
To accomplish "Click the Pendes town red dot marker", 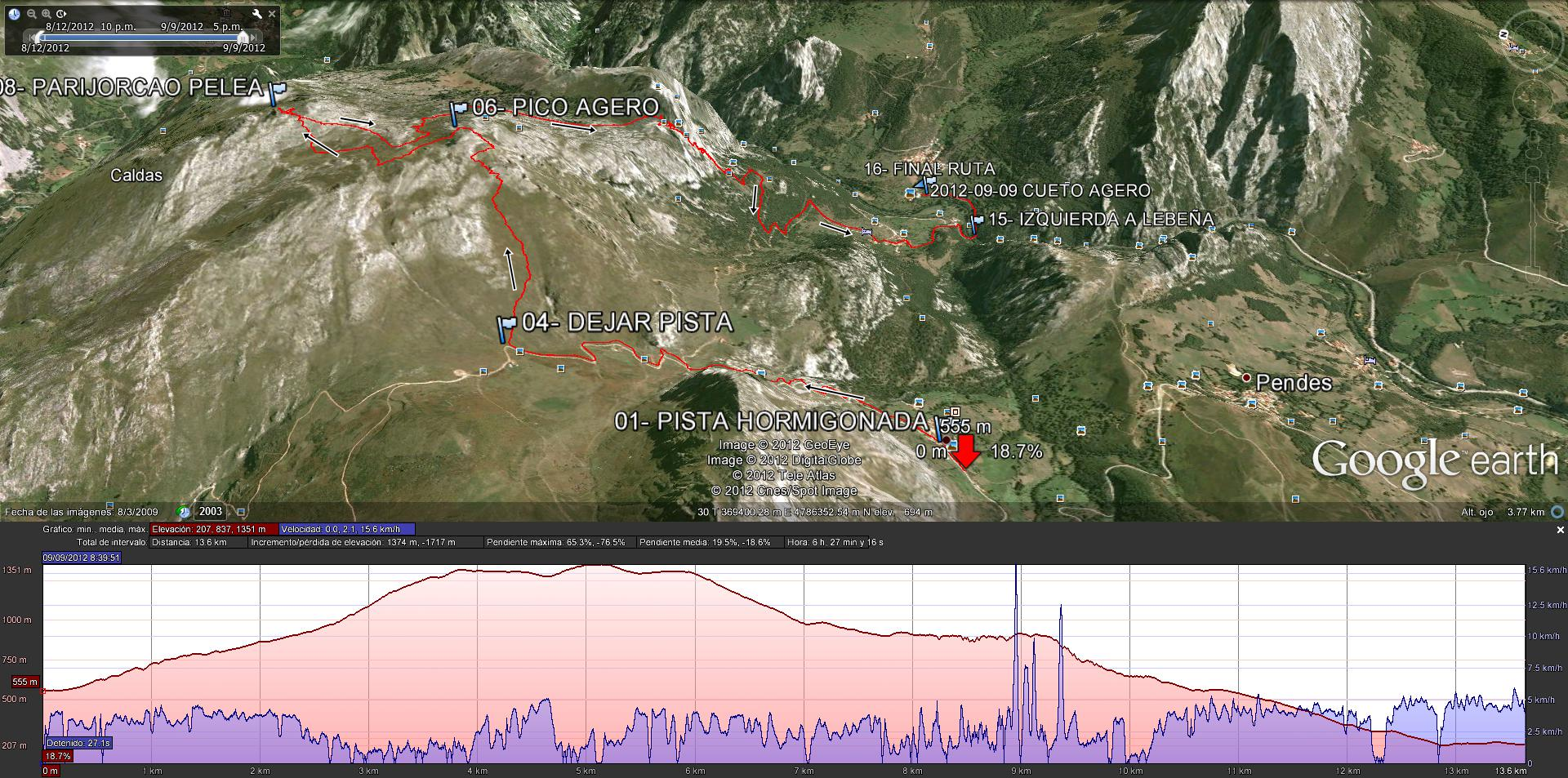I will 1246,378.
